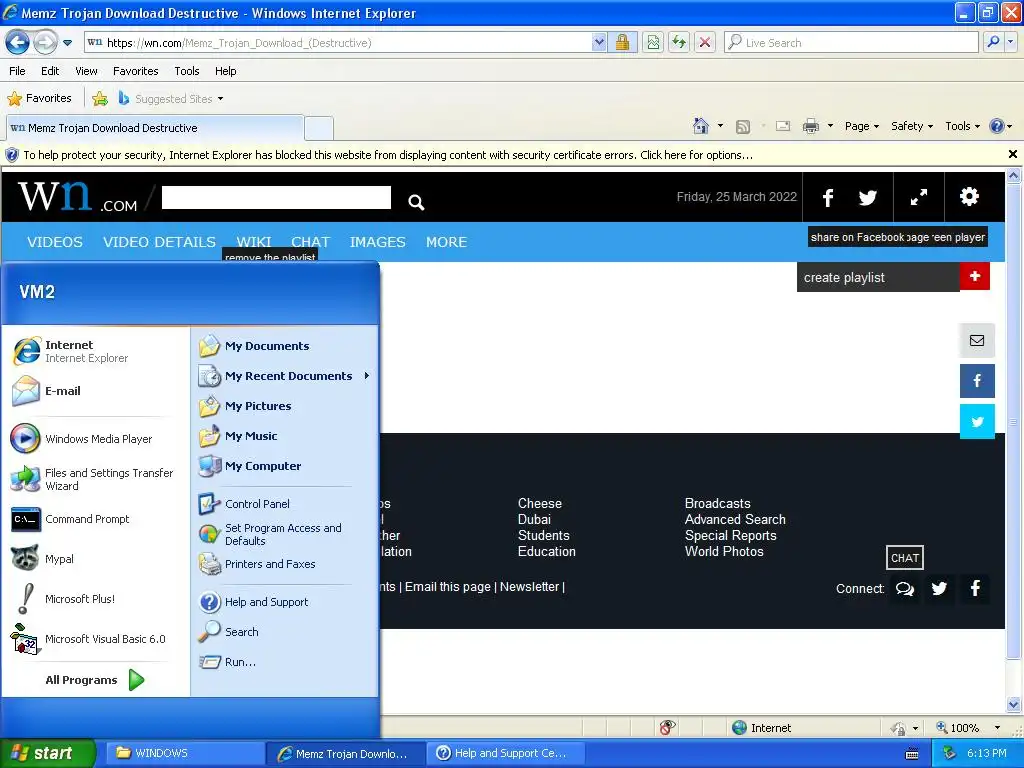The height and width of the screenshot is (768, 1024).
Task: Click the Refresh page icon
Action: pos(679,42)
